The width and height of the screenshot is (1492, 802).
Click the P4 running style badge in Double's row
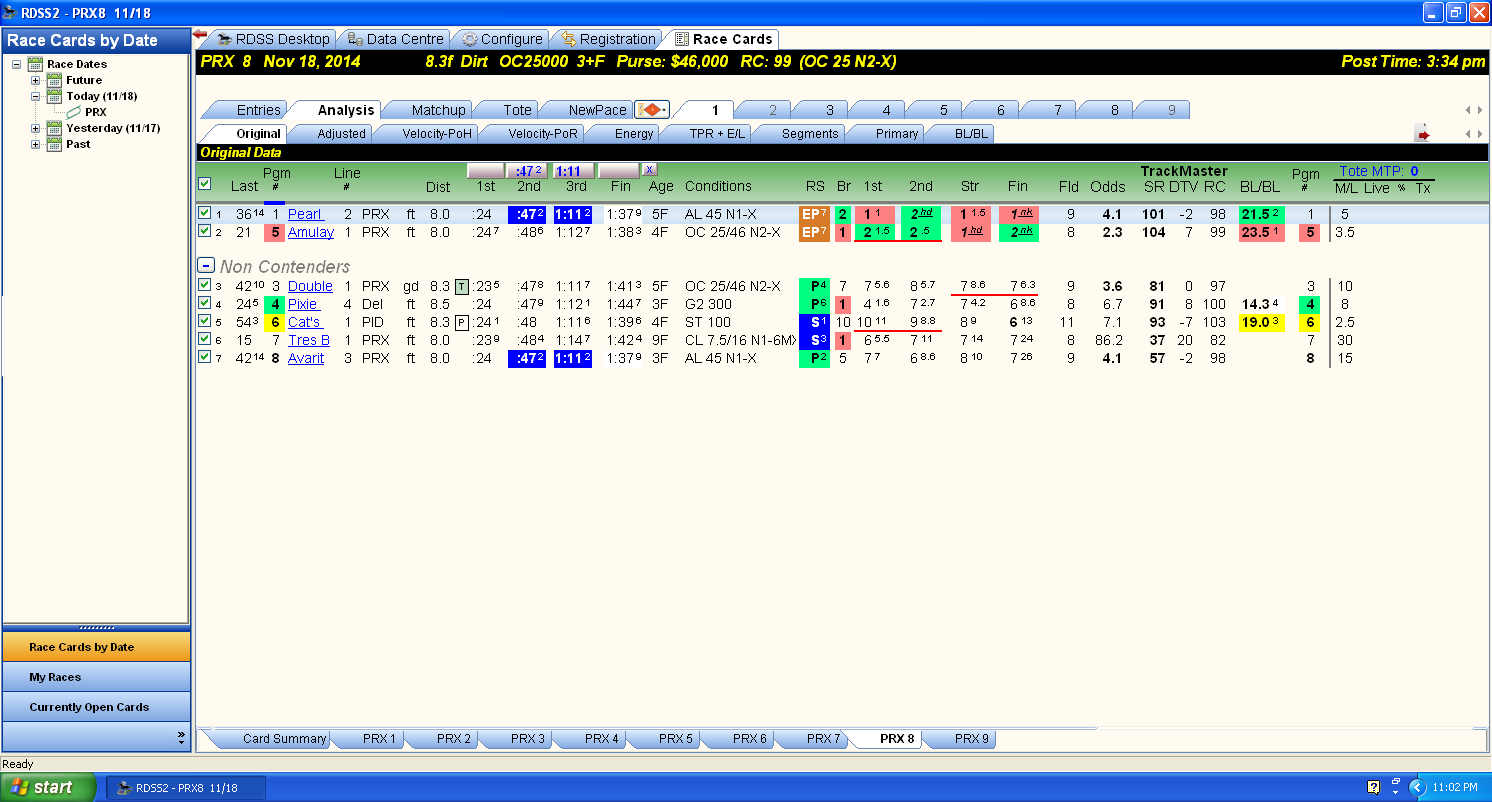click(x=814, y=286)
